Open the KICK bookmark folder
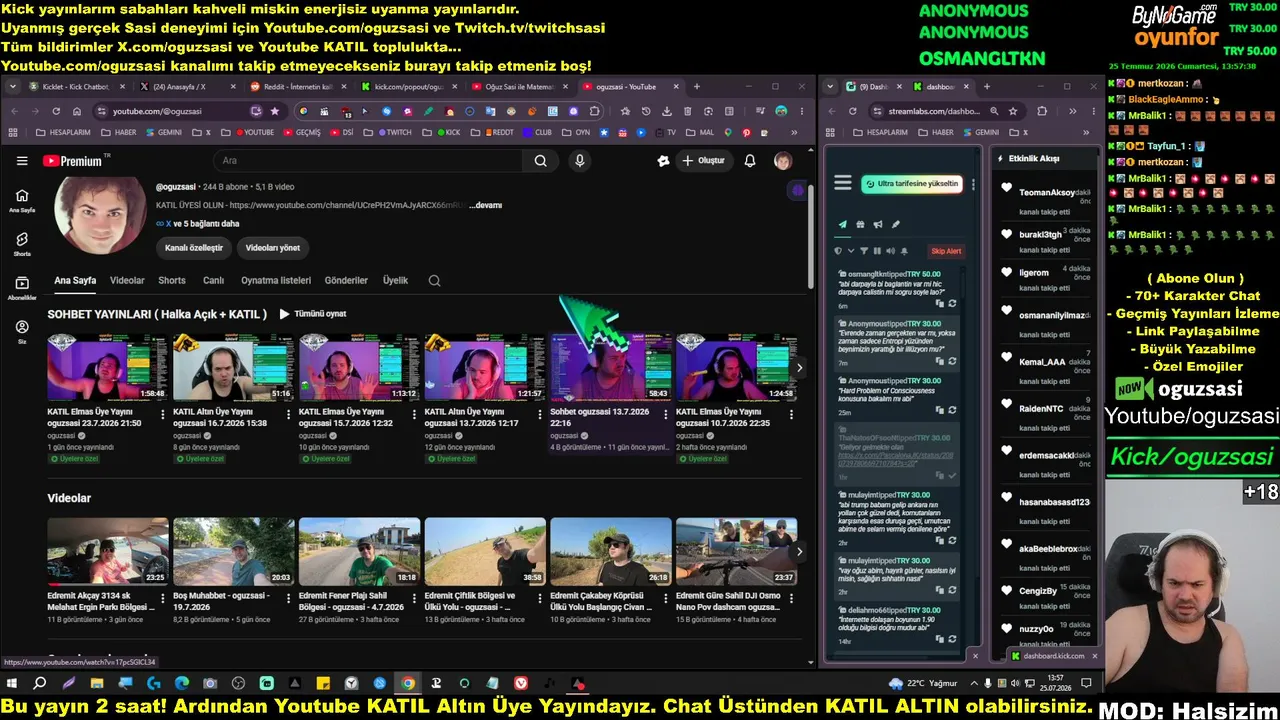 441,132
